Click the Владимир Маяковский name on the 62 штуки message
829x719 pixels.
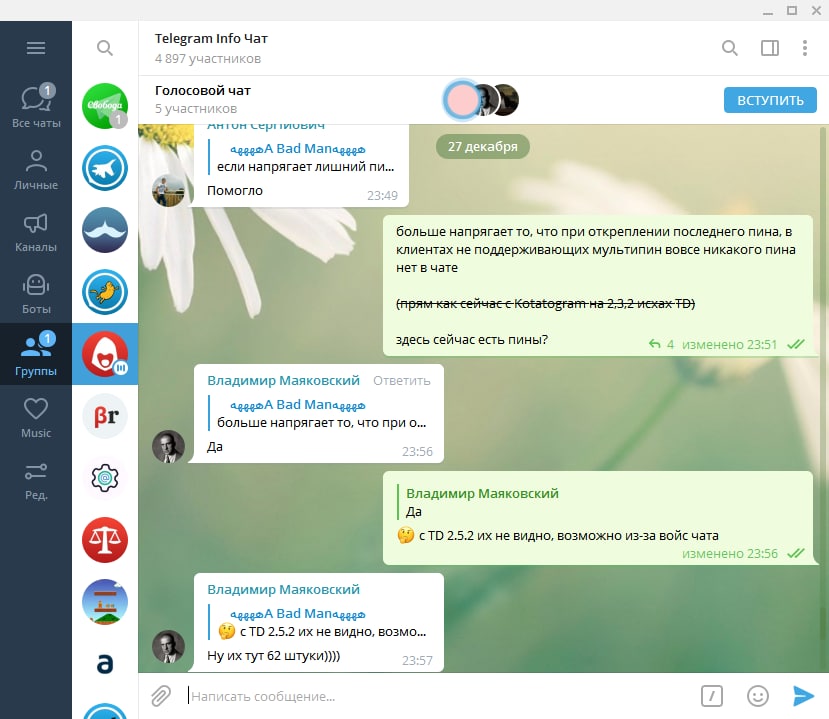283,589
